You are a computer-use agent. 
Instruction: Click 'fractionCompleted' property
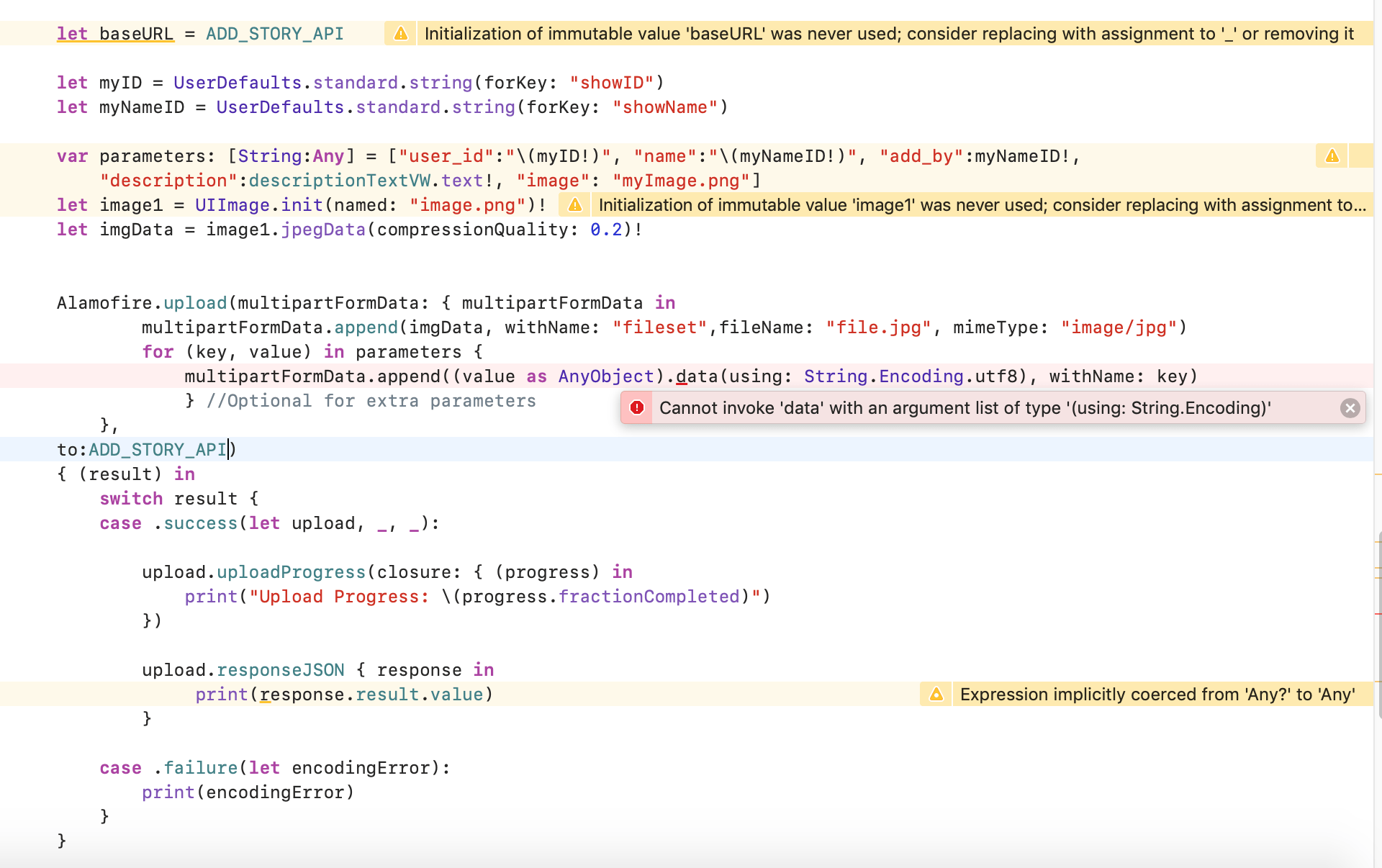pos(649,597)
